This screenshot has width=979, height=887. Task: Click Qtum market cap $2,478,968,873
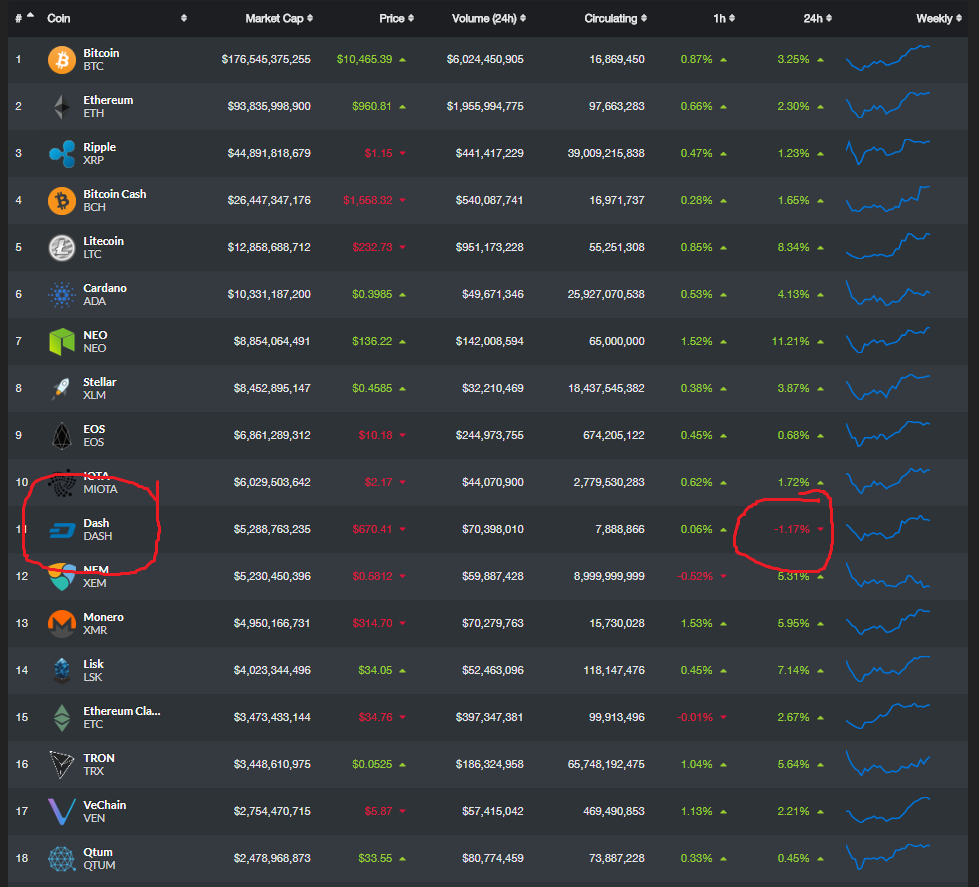pyautogui.click(x=272, y=858)
